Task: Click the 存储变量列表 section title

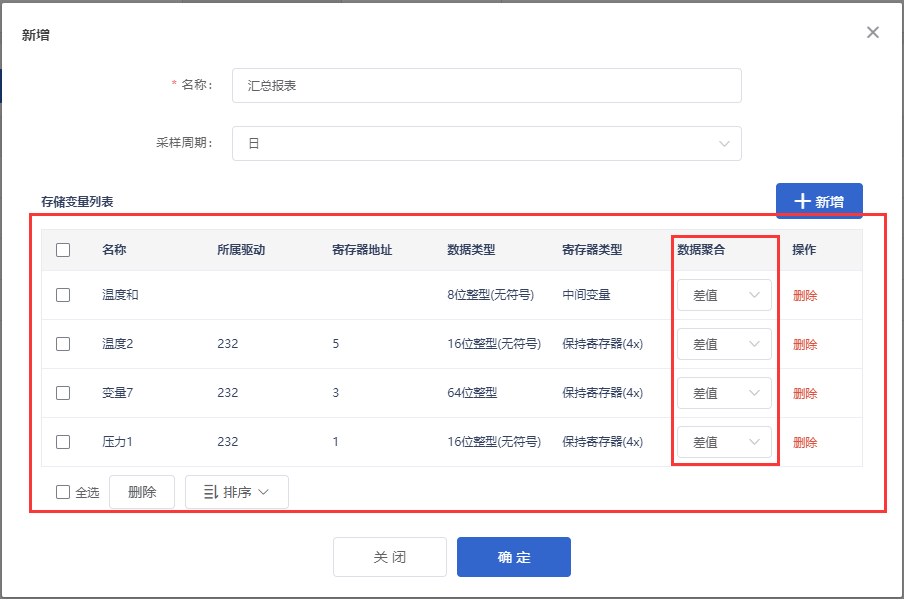Action: (77, 202)
